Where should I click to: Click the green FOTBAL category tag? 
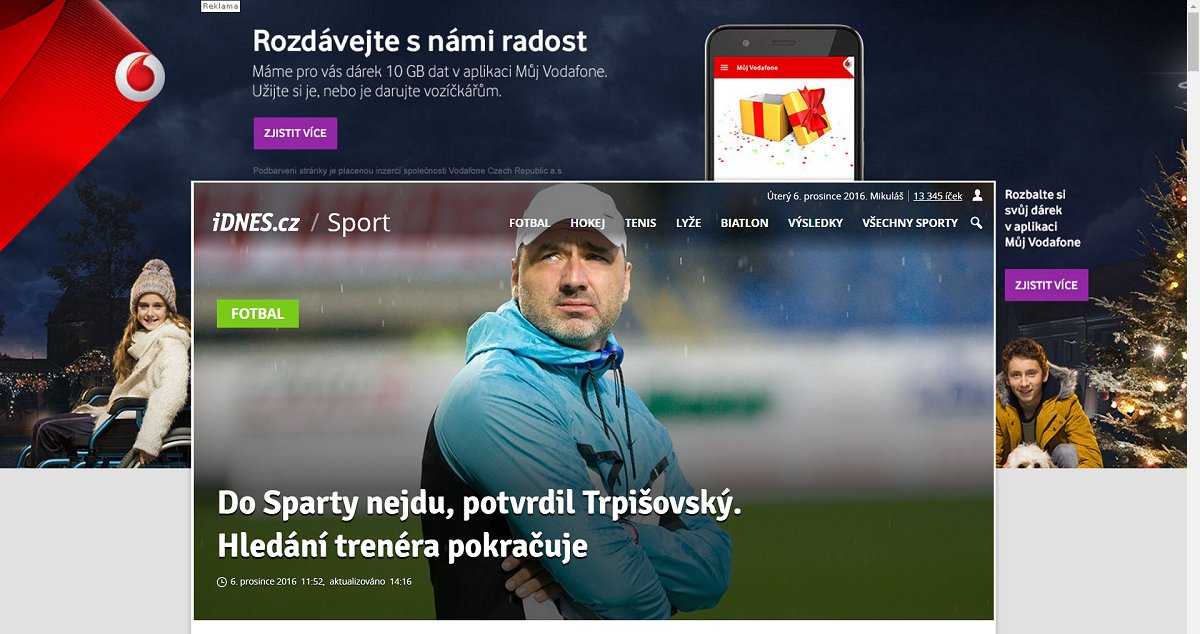(258, 313)
